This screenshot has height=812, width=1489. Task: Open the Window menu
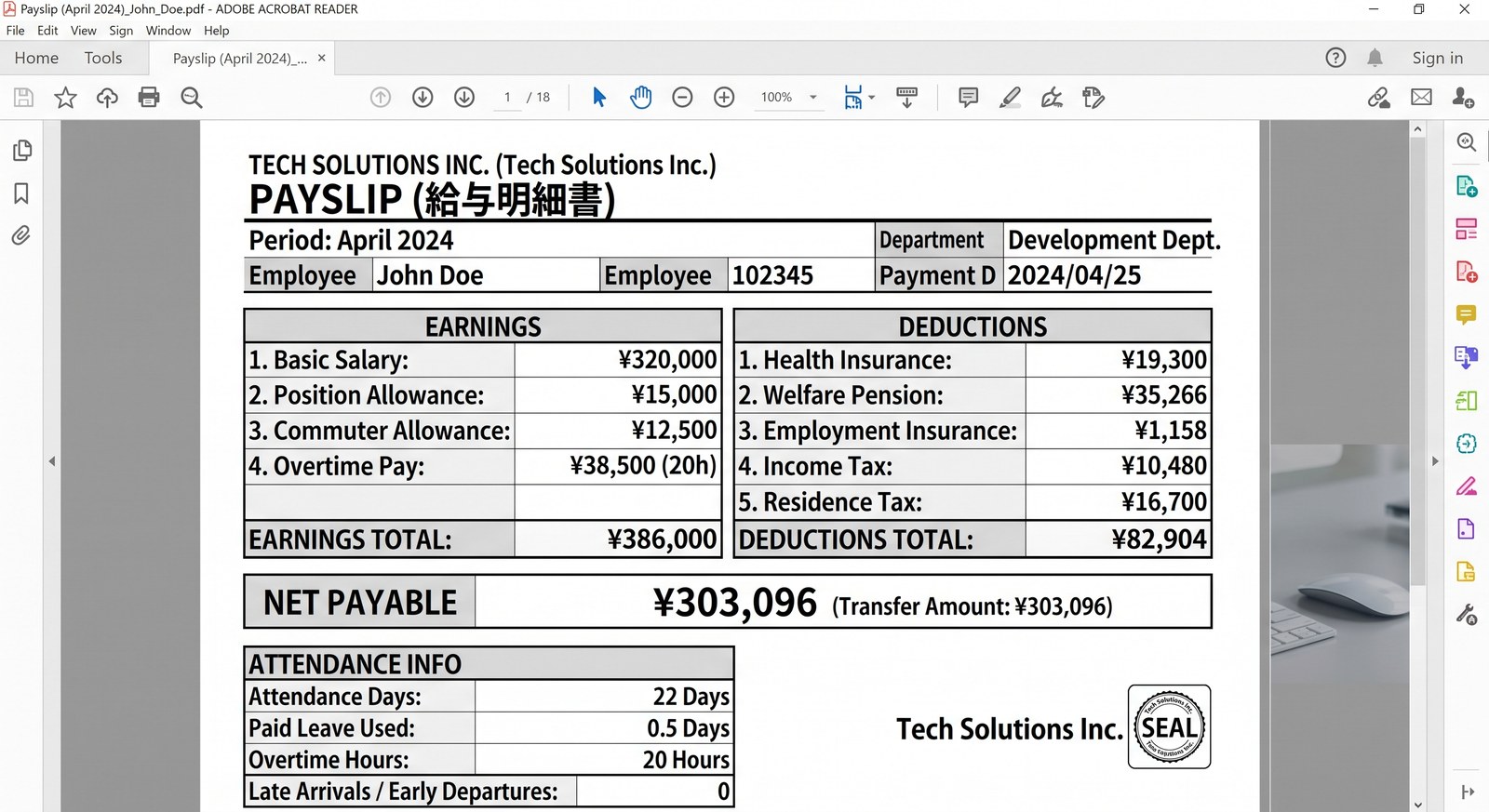[168, 31]
